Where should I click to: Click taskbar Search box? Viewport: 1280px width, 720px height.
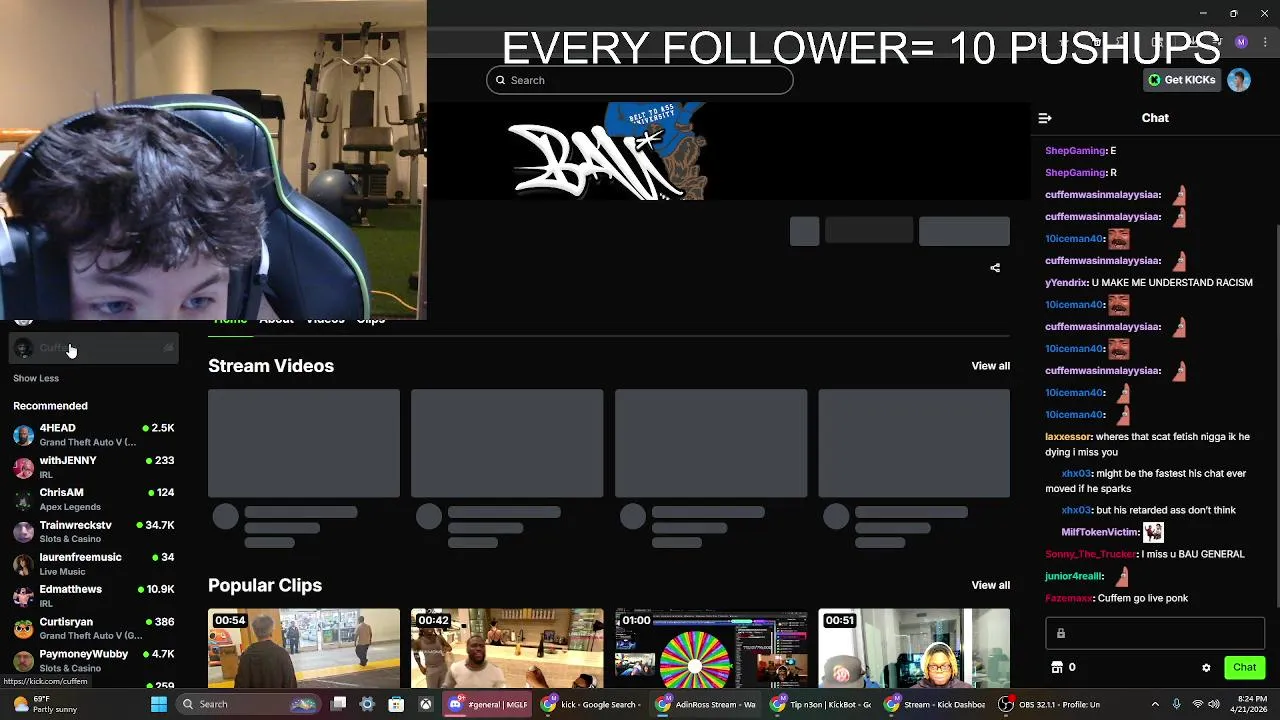pyautogui.click(x=250, y=704)
